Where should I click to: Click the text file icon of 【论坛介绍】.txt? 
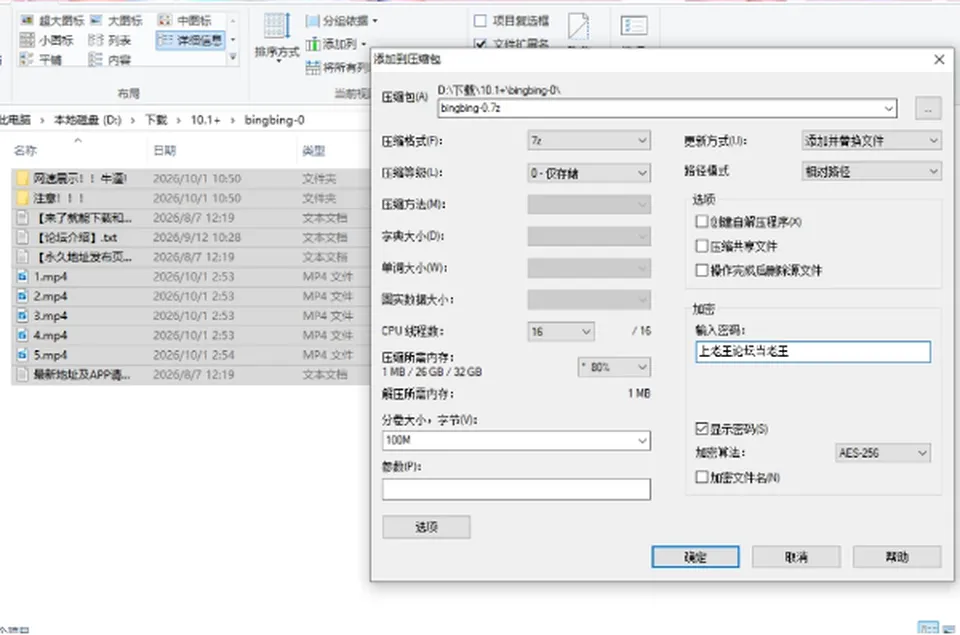pos(23,237)
